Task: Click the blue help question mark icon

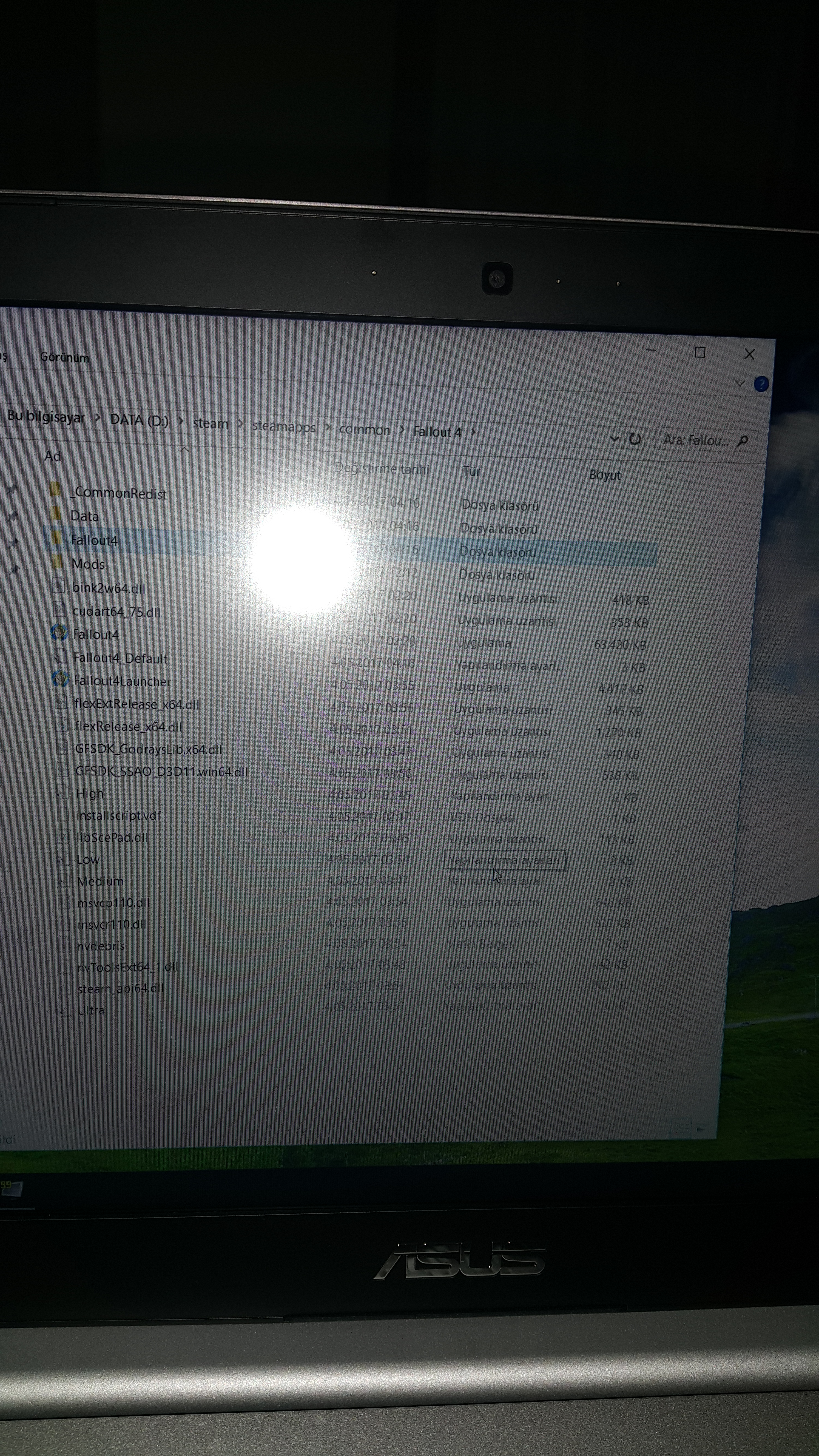Action: (761, 384)
